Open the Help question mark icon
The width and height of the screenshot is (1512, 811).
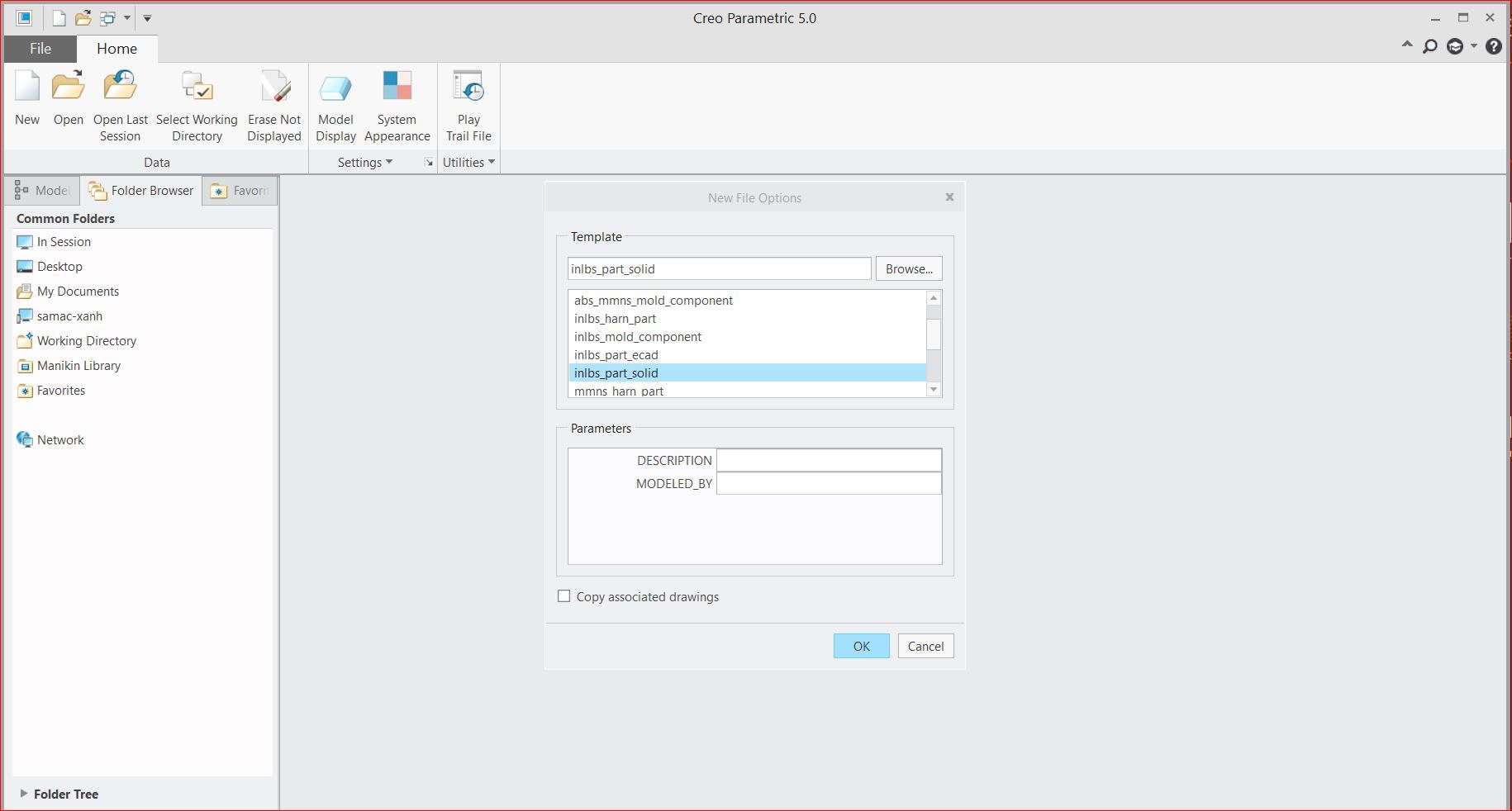1494,47
